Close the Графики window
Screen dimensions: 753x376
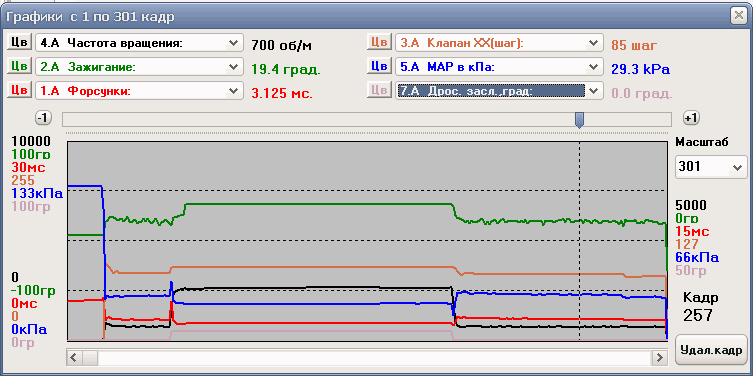click(x=737, y=15)
